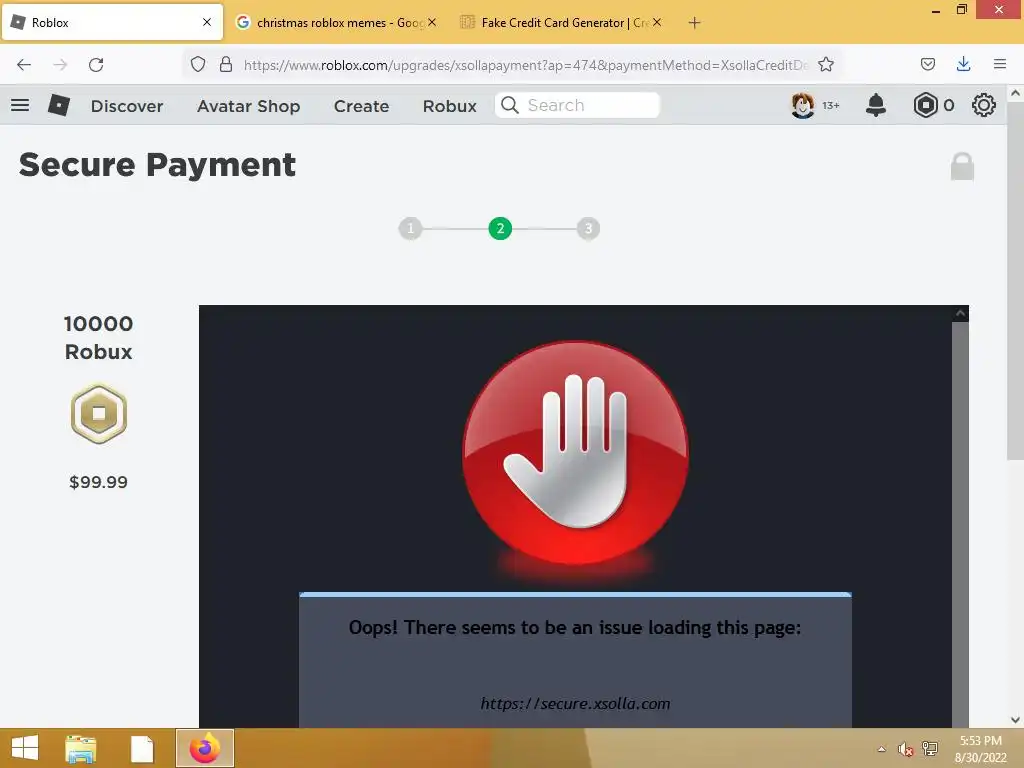
Task: Click the page scrollbar up arrow
Action: point(1015,93)
